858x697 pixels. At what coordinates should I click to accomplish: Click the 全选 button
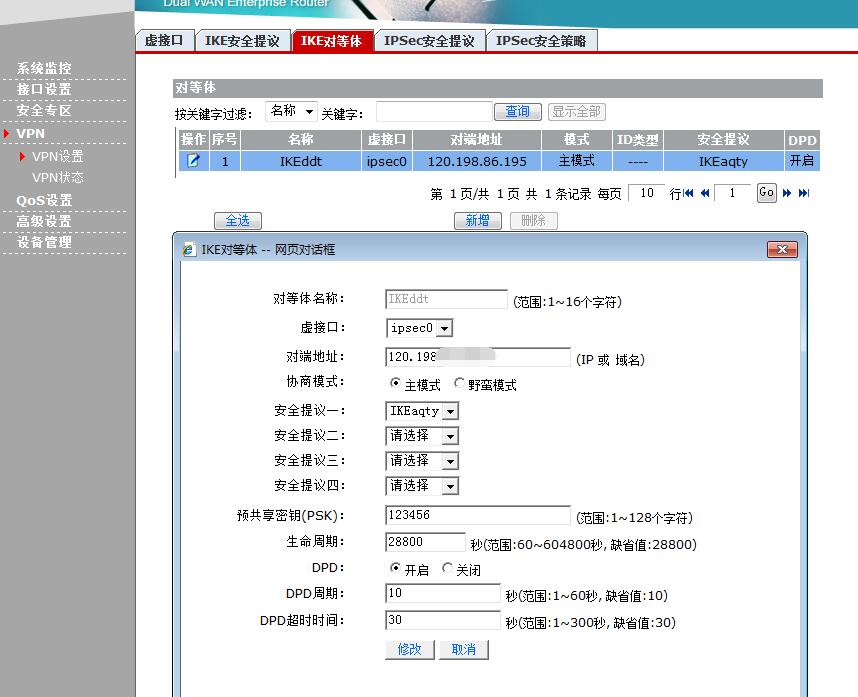(x=237, y=220)
